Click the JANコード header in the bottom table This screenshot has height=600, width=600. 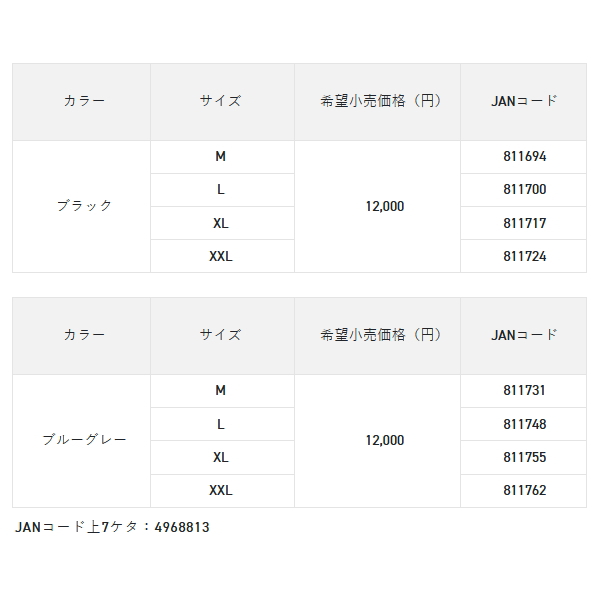(x=525, y=335)
